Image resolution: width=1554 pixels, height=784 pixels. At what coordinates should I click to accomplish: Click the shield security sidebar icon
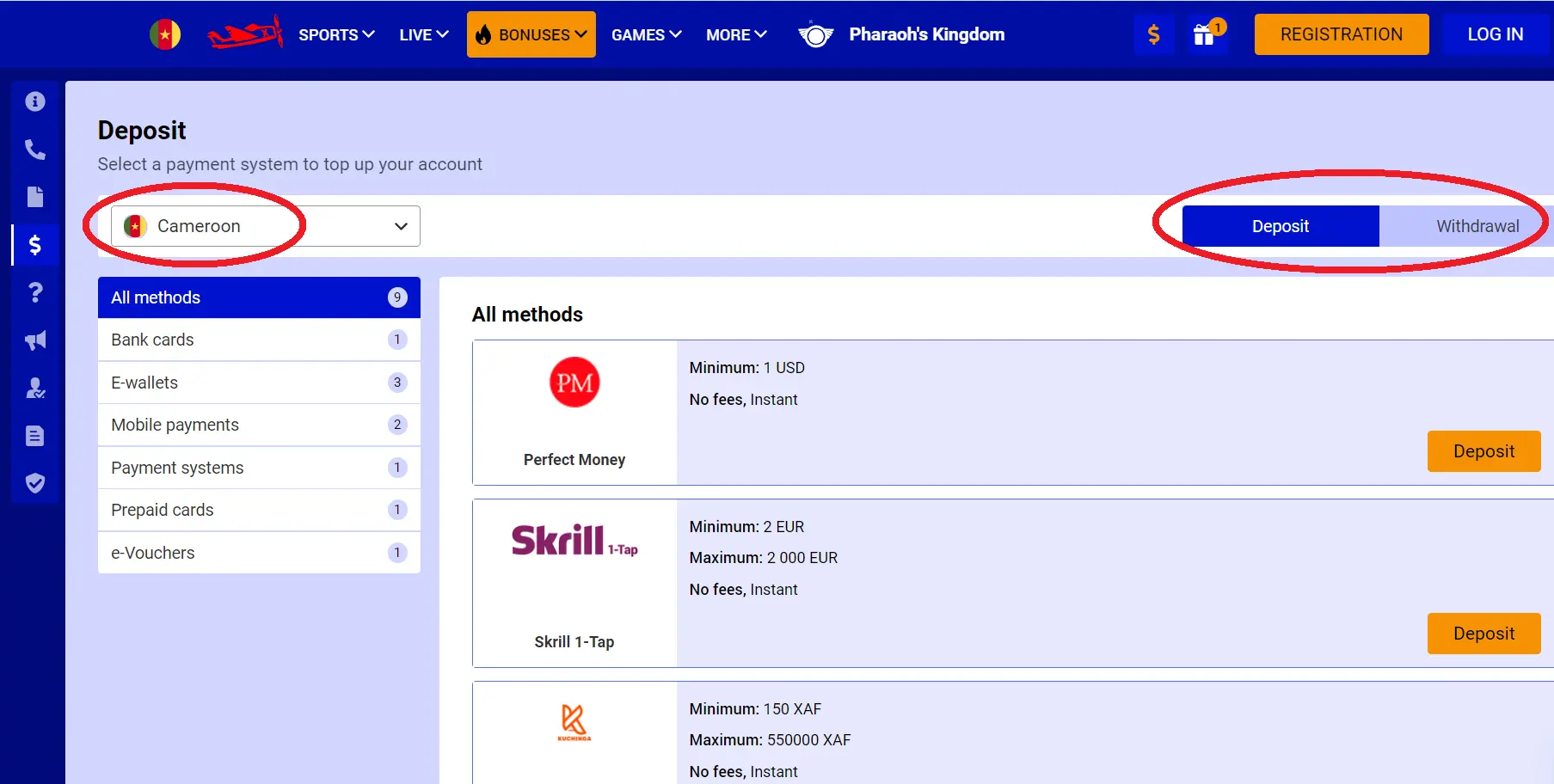(35, 483)
